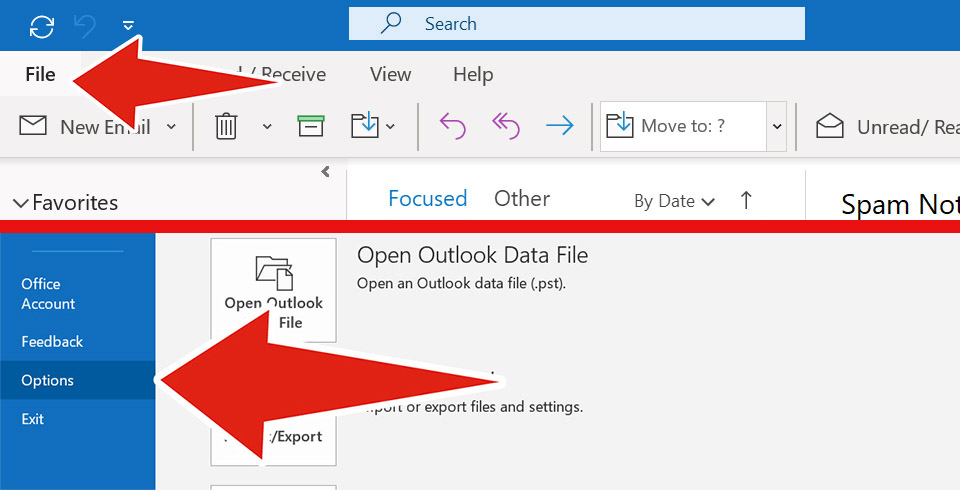
Task: Click into the Search box
Action: pyautogui.click(x=577, y=24)
